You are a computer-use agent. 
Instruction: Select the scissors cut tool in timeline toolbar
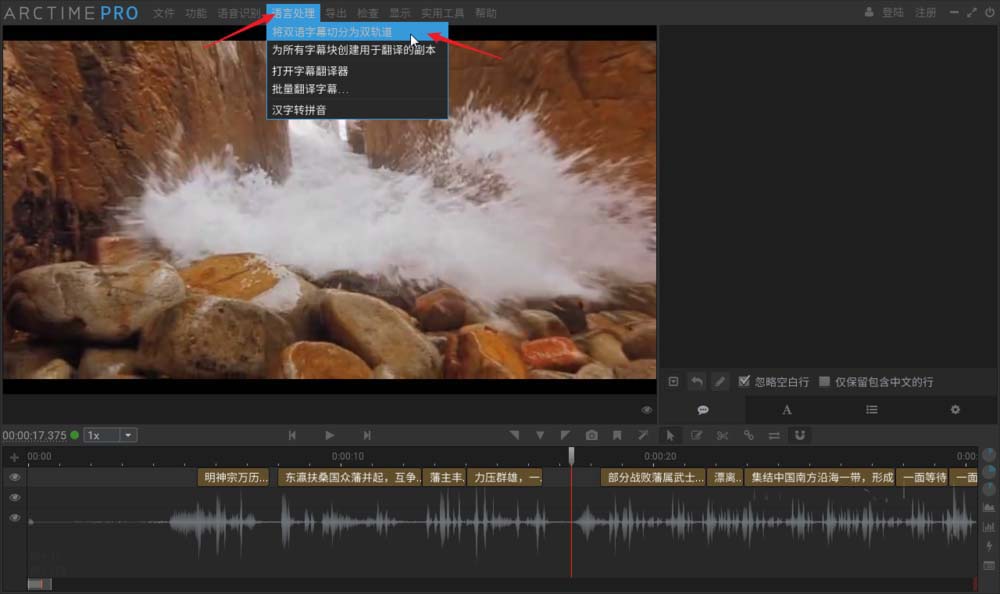coord(722,435)
